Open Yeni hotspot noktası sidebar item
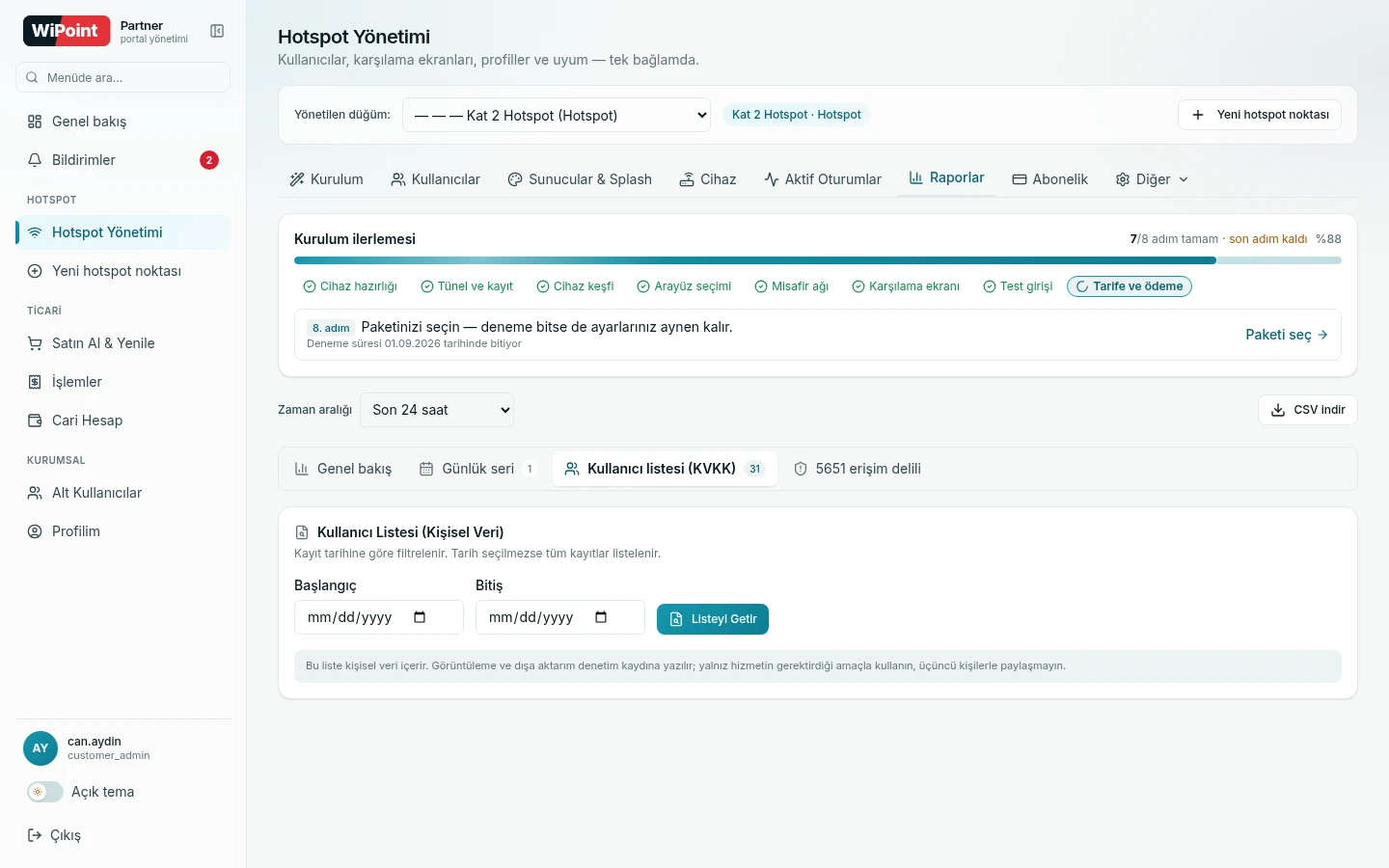This screenshot has width=1389, height=868. coord(123,271)
